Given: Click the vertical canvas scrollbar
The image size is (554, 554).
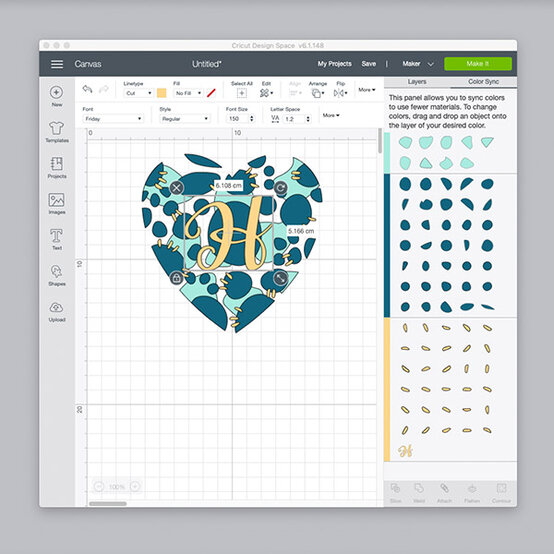Looking at the screenshot, I should click(x=380, y=141).
